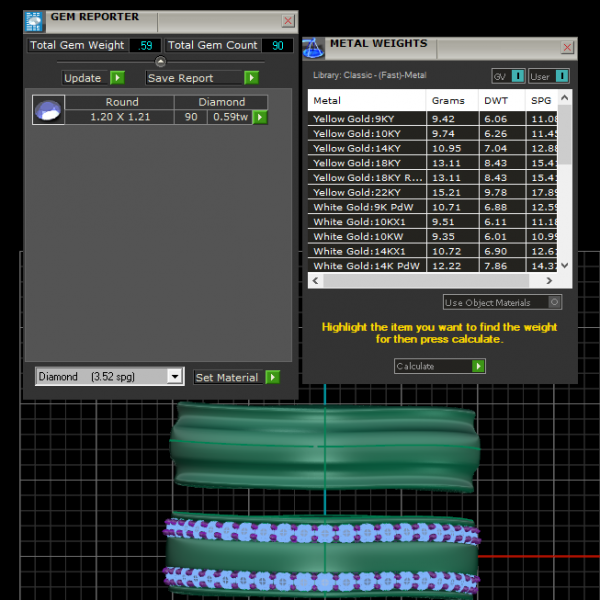The image size is (600, 600).
Task: Close the Gem Reporter window
Action: (x=288, y=20)
